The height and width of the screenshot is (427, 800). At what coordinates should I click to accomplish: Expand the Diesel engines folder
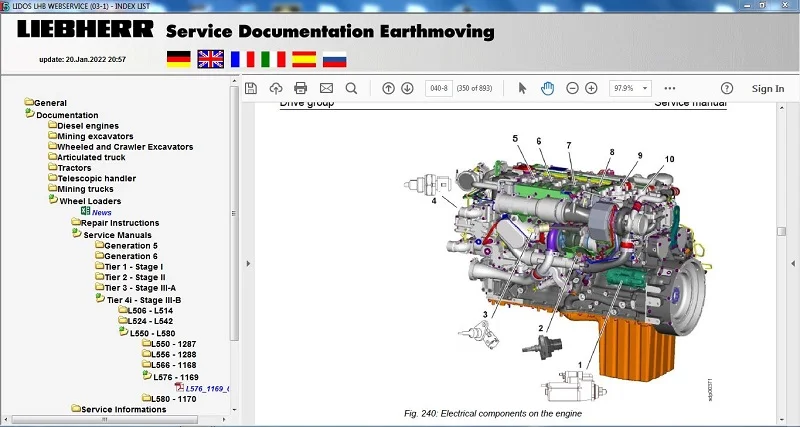click(84, 125)
